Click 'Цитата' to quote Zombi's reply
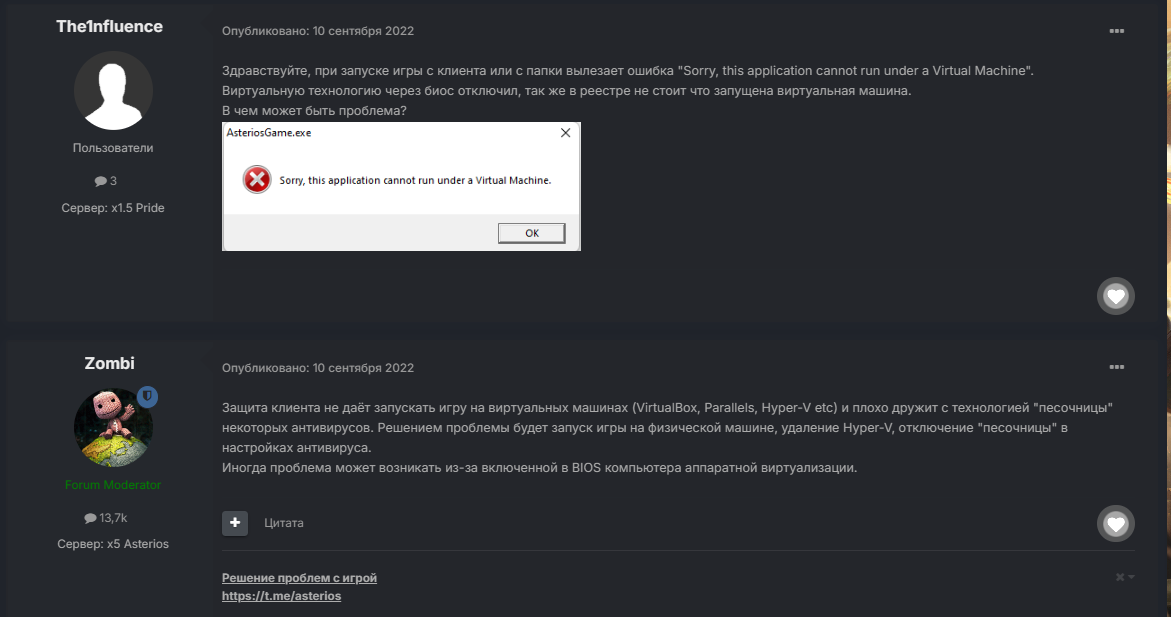 pyautogui.click(x=284, y=523)
